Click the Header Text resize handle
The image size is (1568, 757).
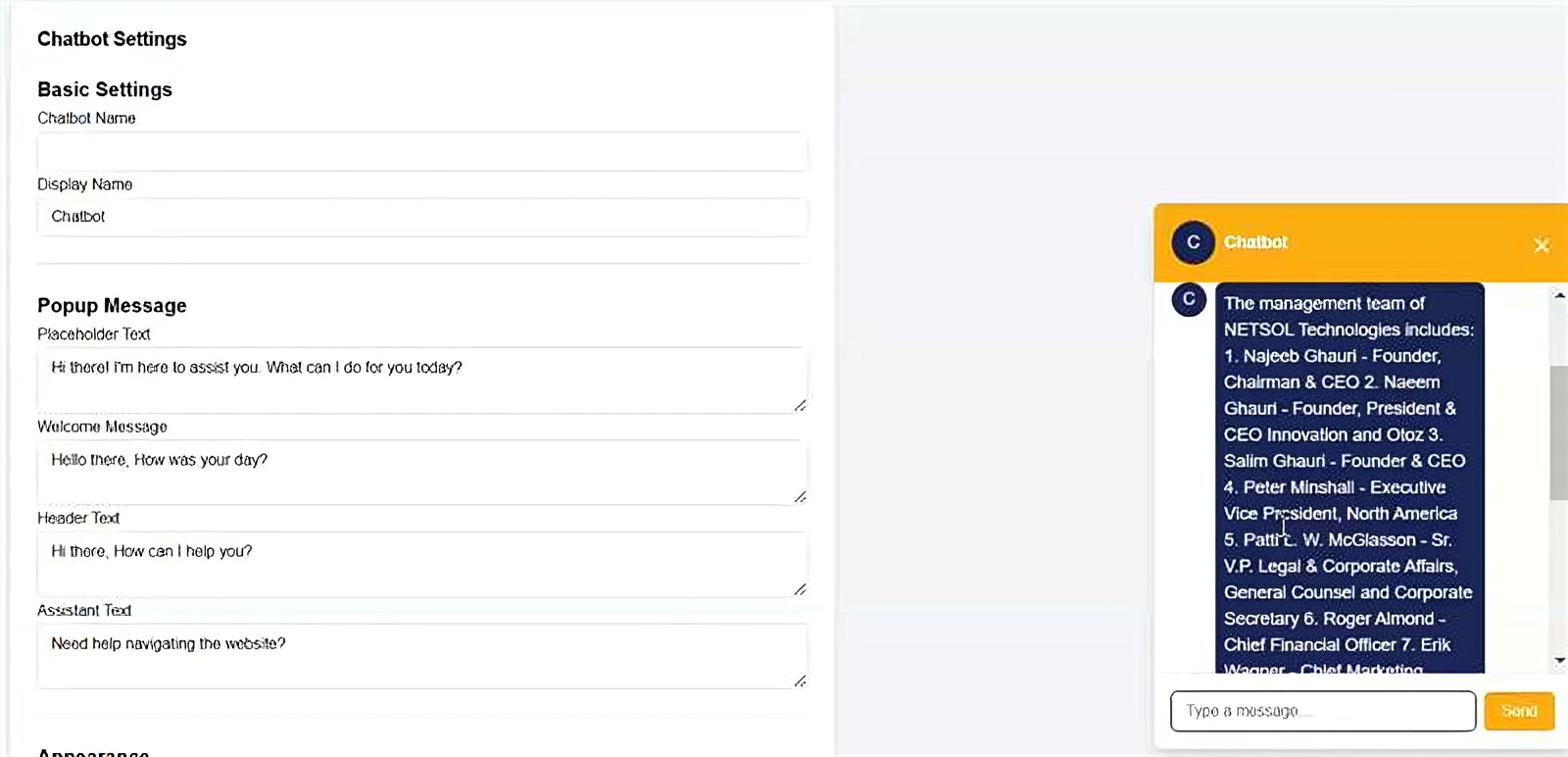coord(800,589)
